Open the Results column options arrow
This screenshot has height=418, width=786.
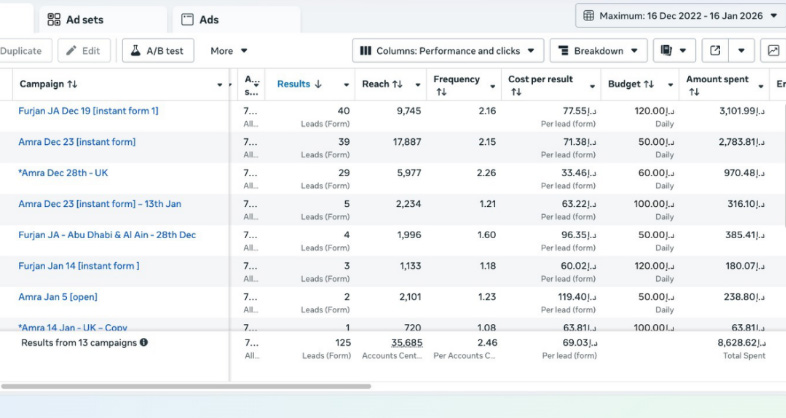(346, 85)
